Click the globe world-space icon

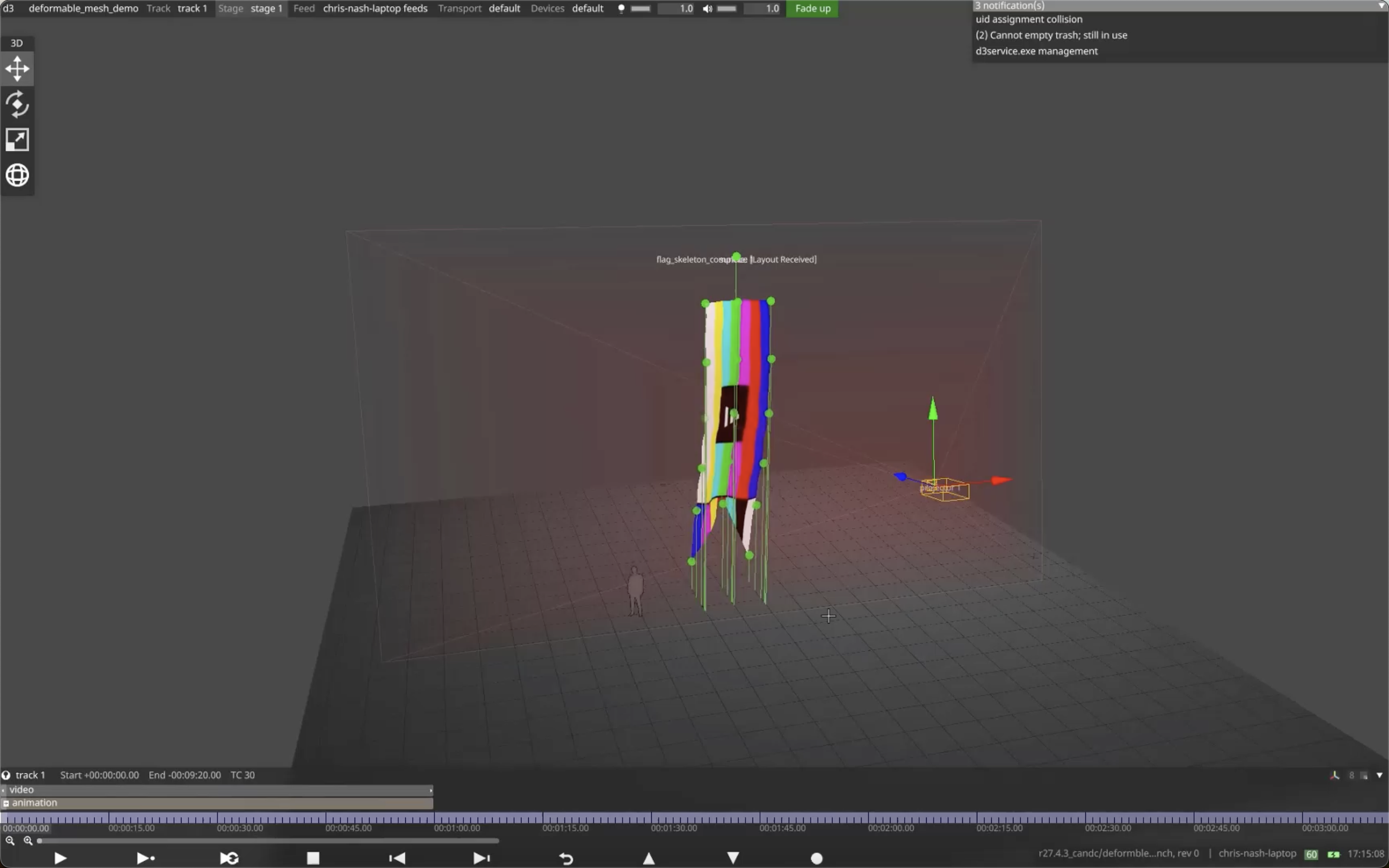17,175
